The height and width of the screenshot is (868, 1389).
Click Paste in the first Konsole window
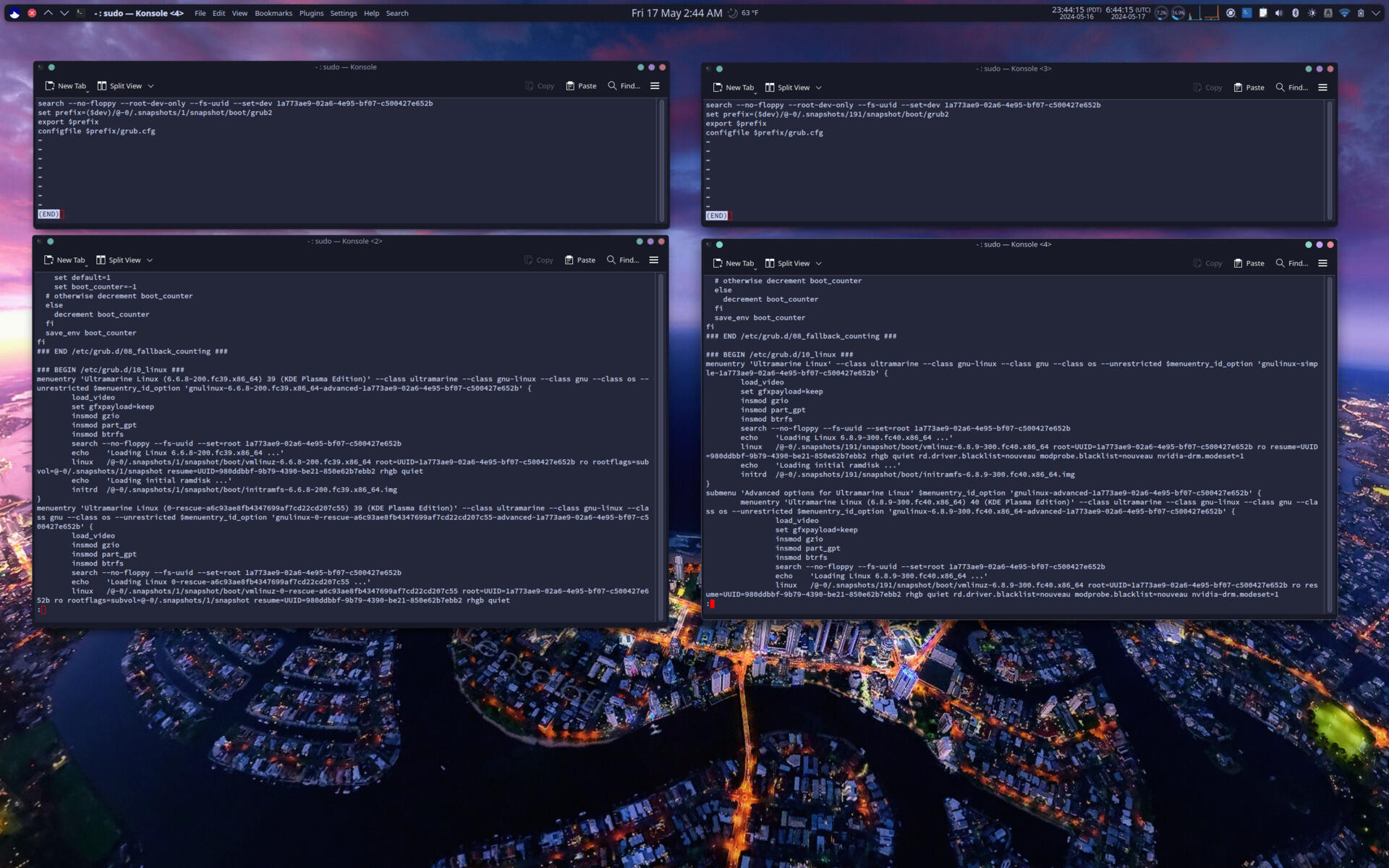coord(581,86)
